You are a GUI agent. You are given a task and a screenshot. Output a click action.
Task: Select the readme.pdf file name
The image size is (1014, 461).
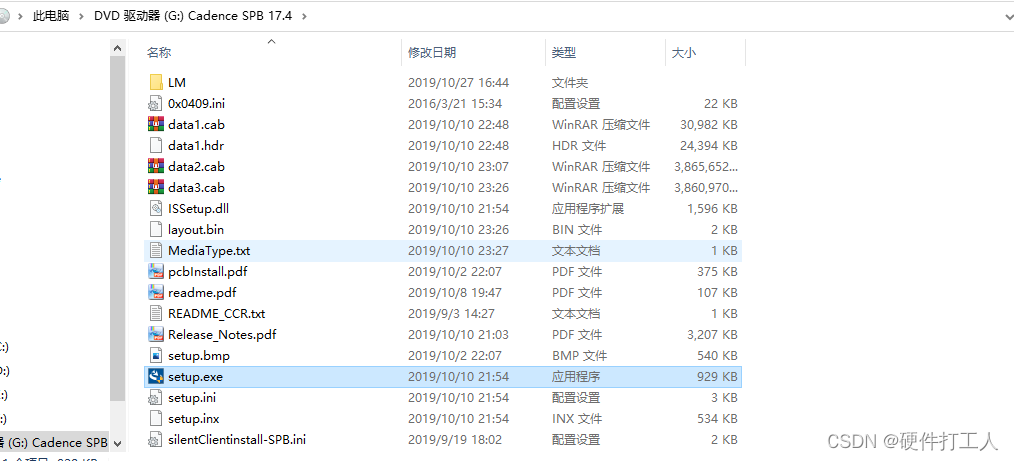click(x=202, y=293)
